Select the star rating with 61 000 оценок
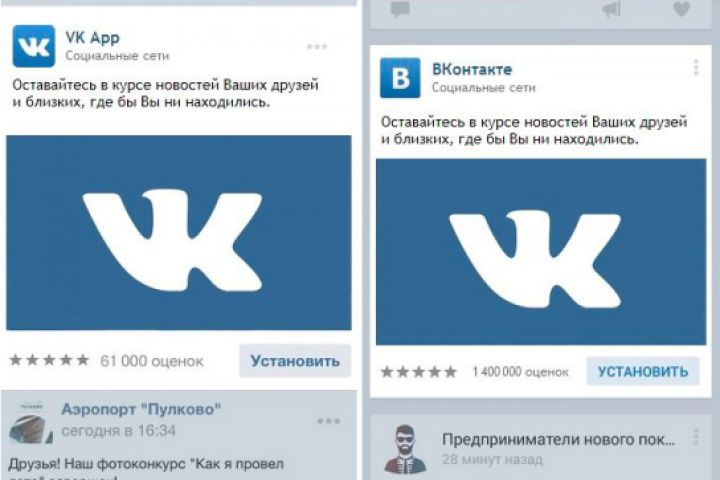 (49, 361)
